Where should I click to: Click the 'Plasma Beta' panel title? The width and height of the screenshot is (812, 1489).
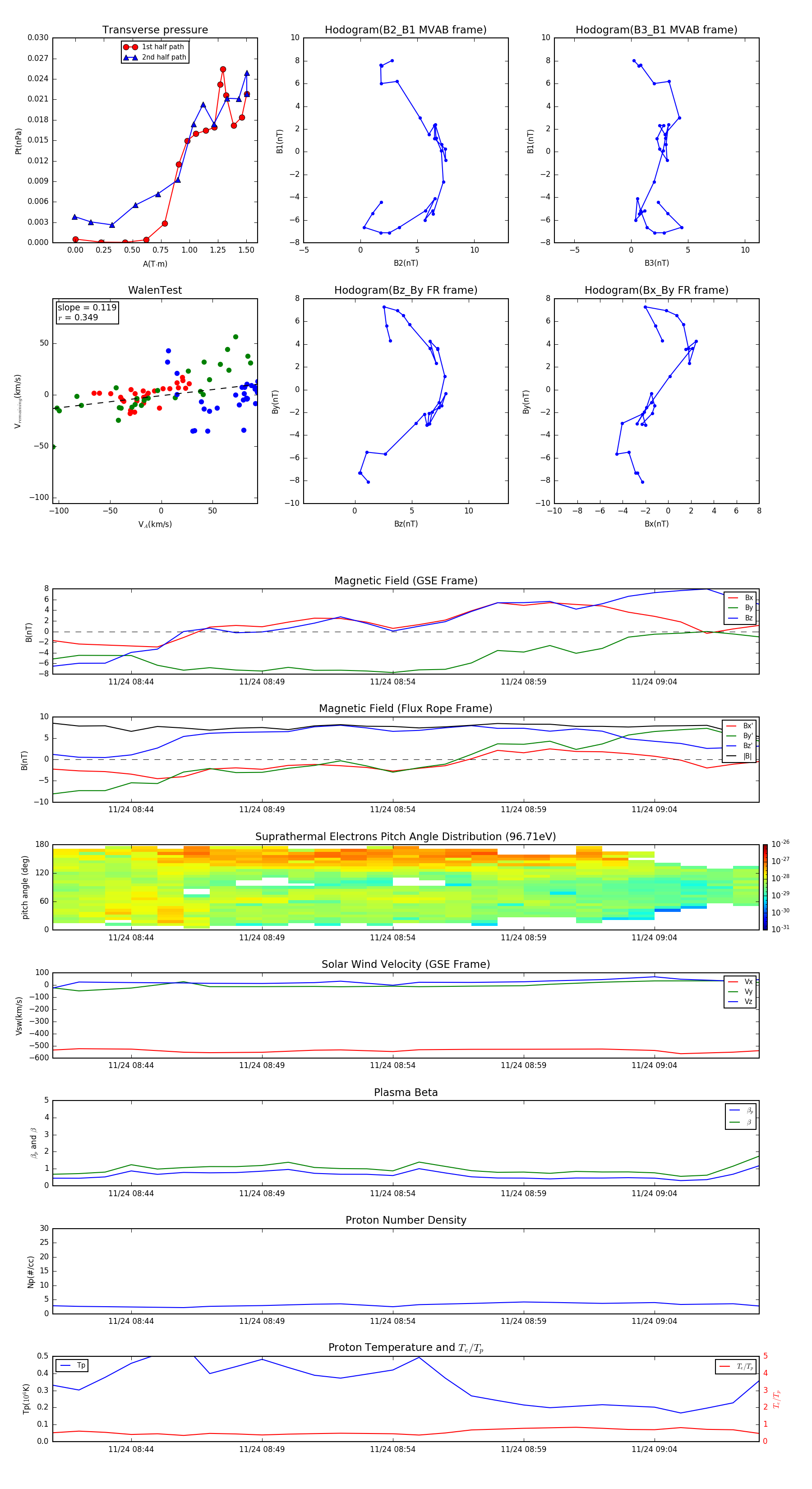tap(406, 1092)
